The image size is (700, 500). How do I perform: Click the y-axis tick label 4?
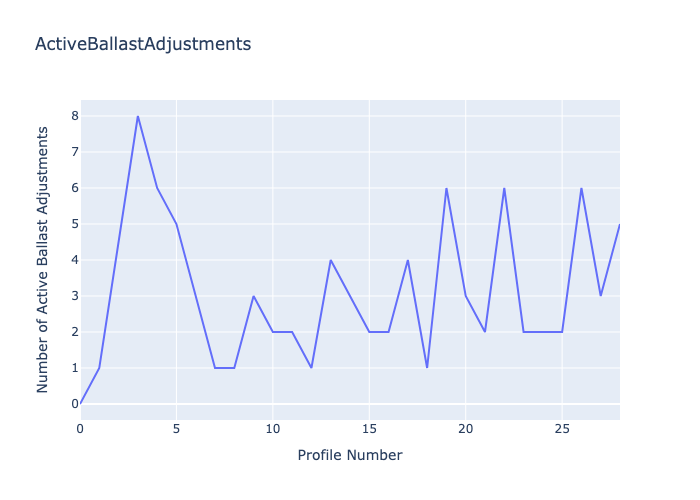point(74,260)
